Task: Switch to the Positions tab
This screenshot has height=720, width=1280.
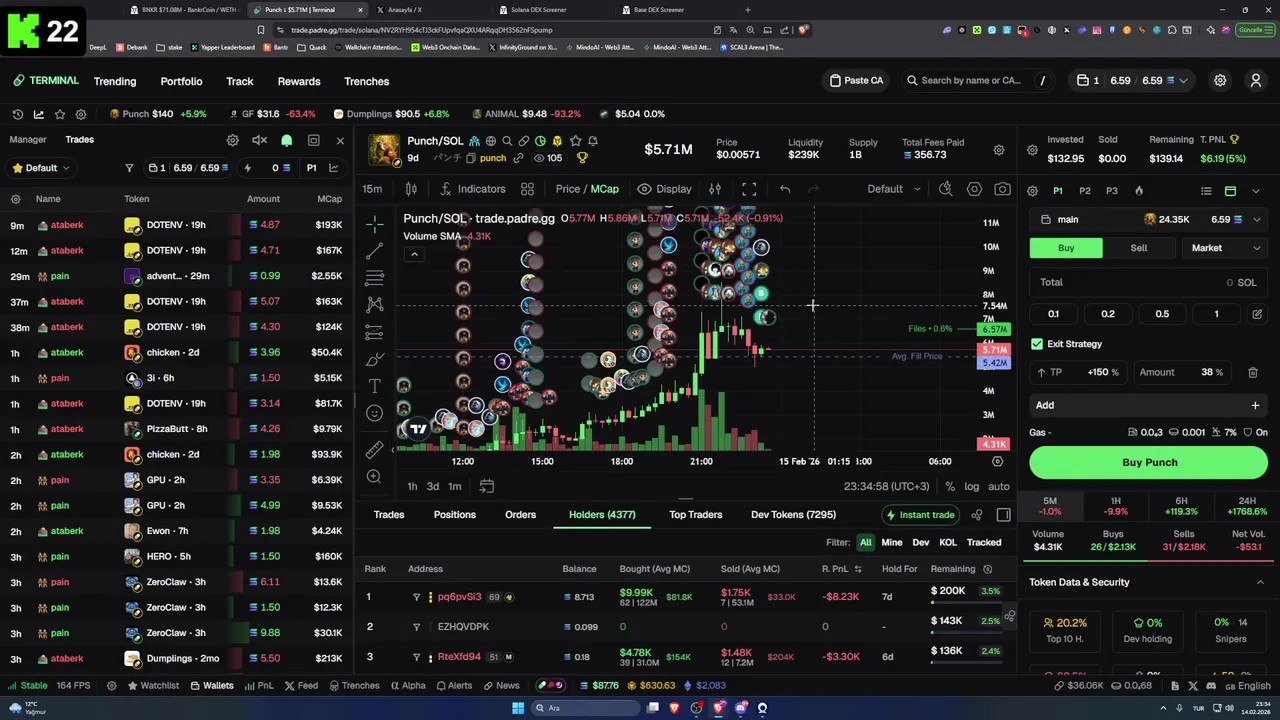Action: click(455, 515)
